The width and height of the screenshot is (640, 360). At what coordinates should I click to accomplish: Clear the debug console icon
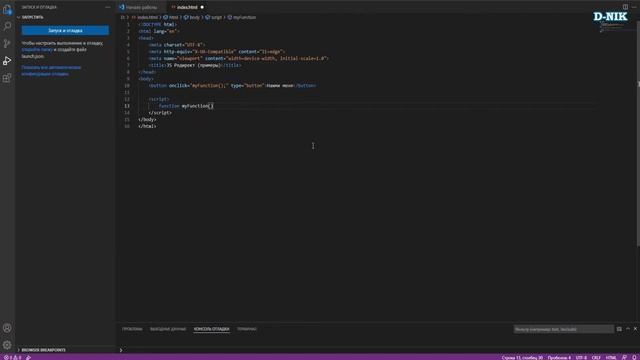tap(619, 329)
